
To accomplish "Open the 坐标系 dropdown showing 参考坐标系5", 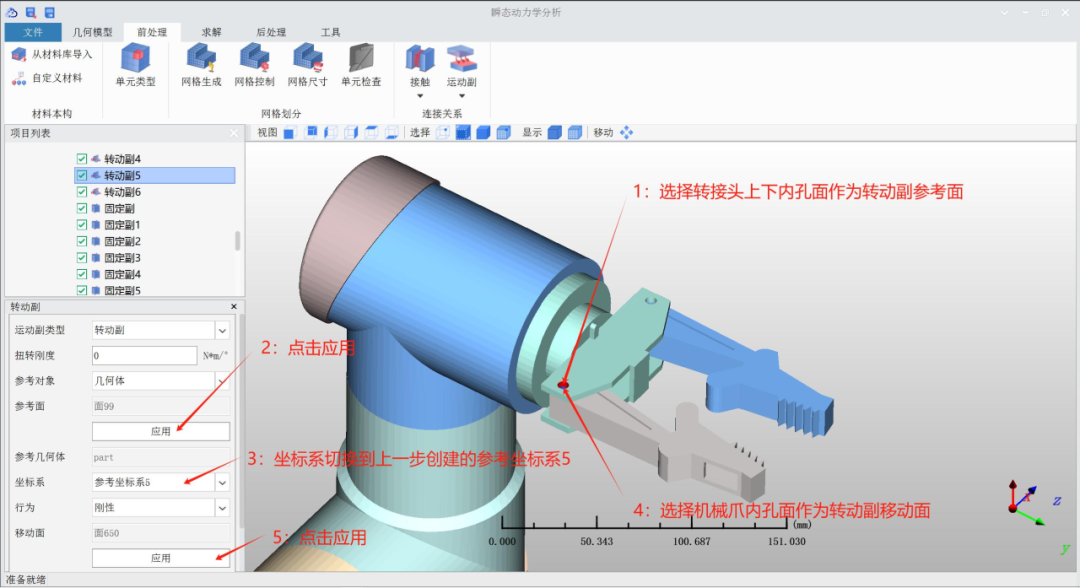I will coord(222,483).
